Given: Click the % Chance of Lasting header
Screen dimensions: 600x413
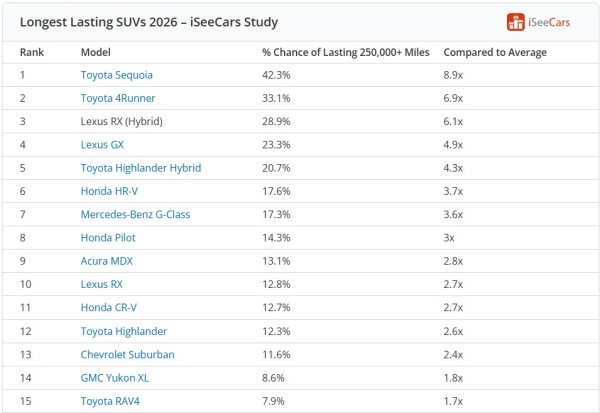Looking at the screenshot, I should click(346, 52).
